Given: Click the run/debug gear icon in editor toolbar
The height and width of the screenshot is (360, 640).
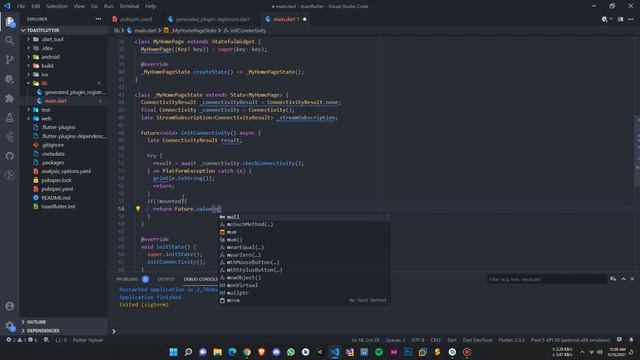Looking at the screenshot, I should point(604,19).
